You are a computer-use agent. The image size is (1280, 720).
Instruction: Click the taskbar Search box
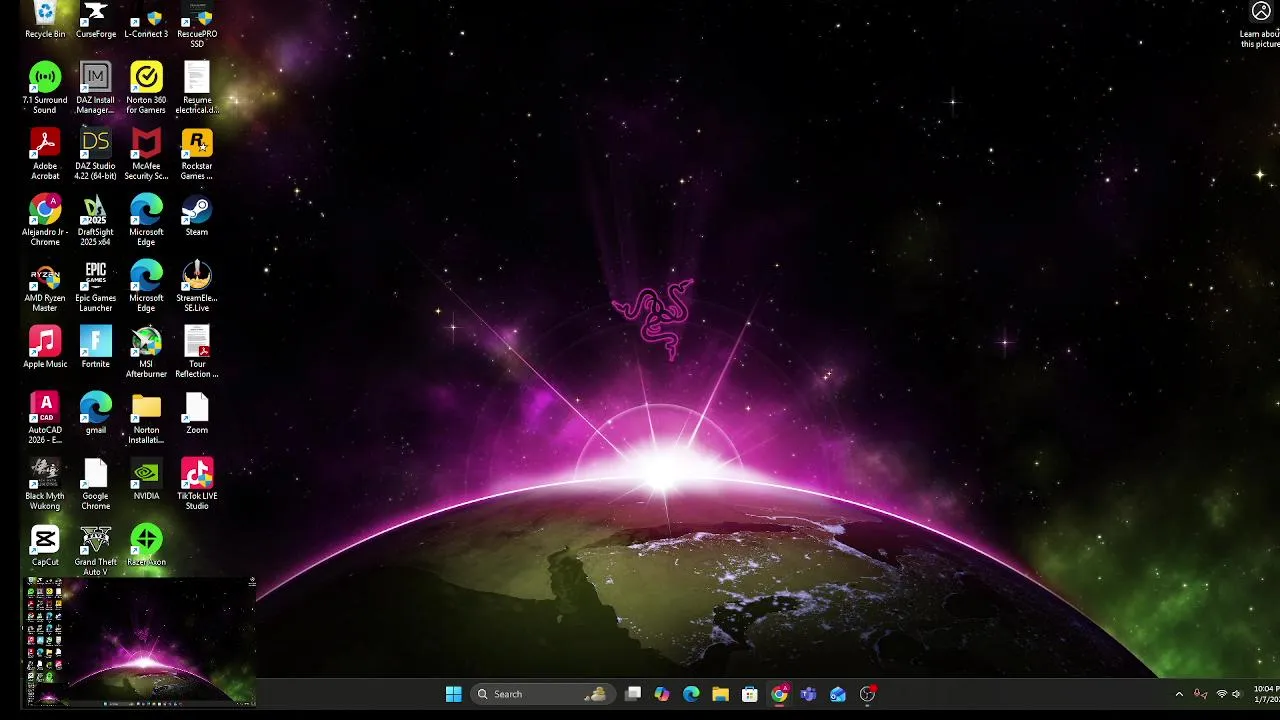[542, 694]
